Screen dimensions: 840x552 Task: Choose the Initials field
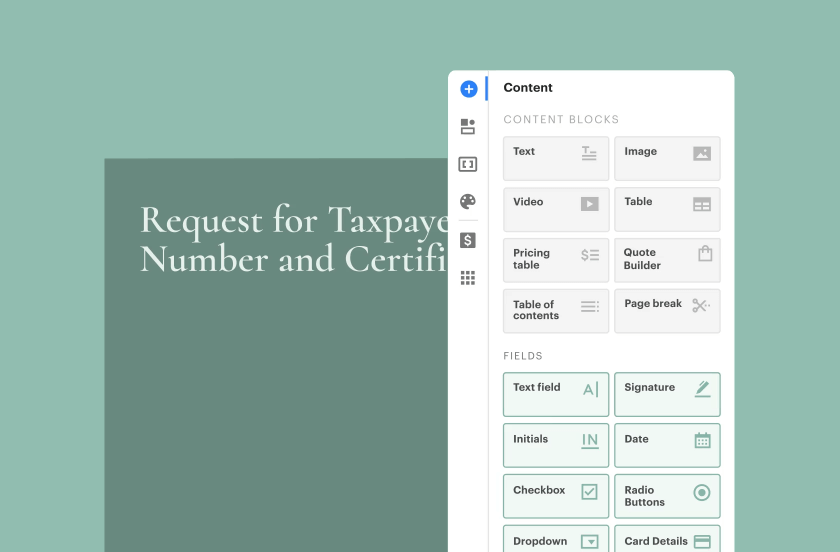(x=555, y=445)
